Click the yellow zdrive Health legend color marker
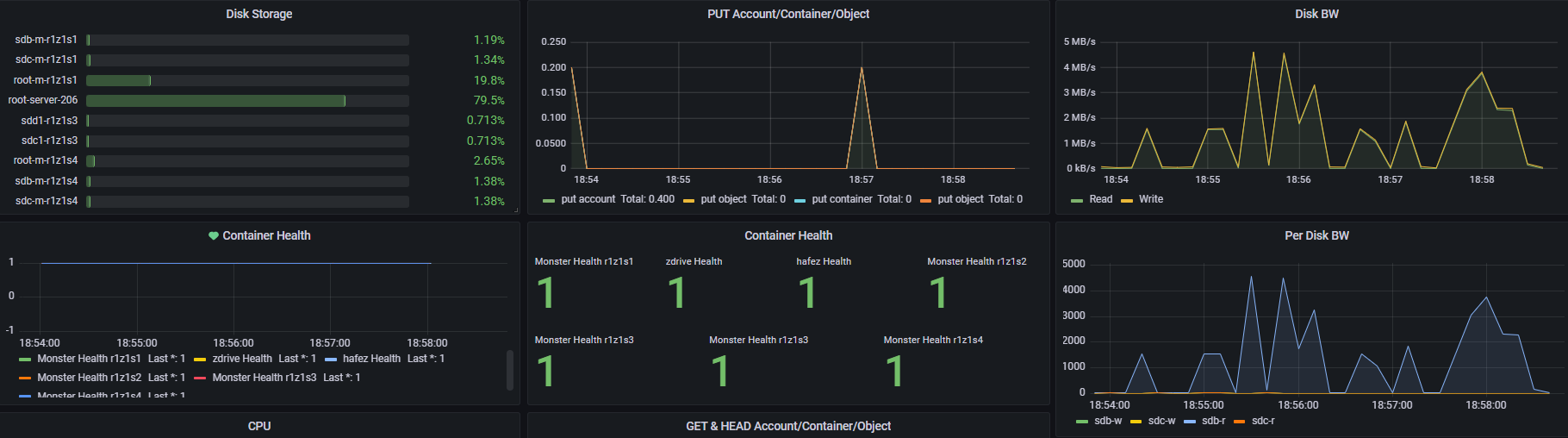This screenshot has height=438, width=1568. [200, 360]
